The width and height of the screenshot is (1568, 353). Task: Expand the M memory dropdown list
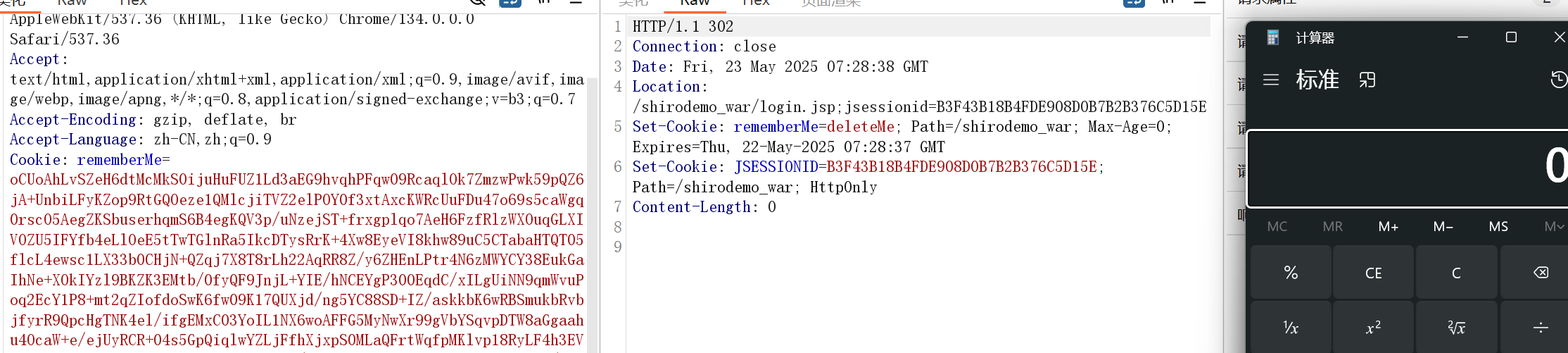point(1553,226)
